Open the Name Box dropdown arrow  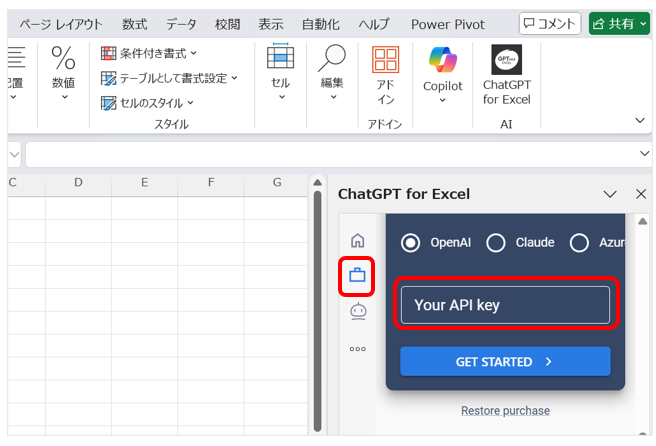click(x=14, y=155)
